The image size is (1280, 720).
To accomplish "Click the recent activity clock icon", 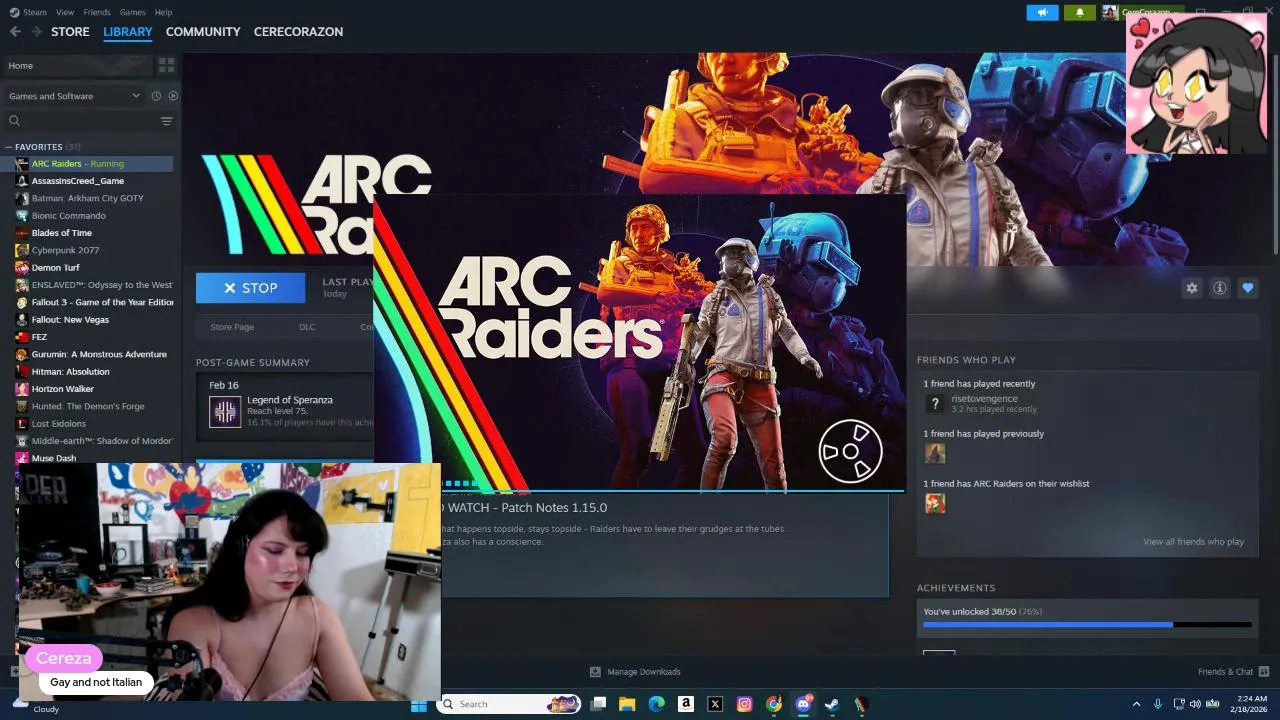I will (156, 96).
